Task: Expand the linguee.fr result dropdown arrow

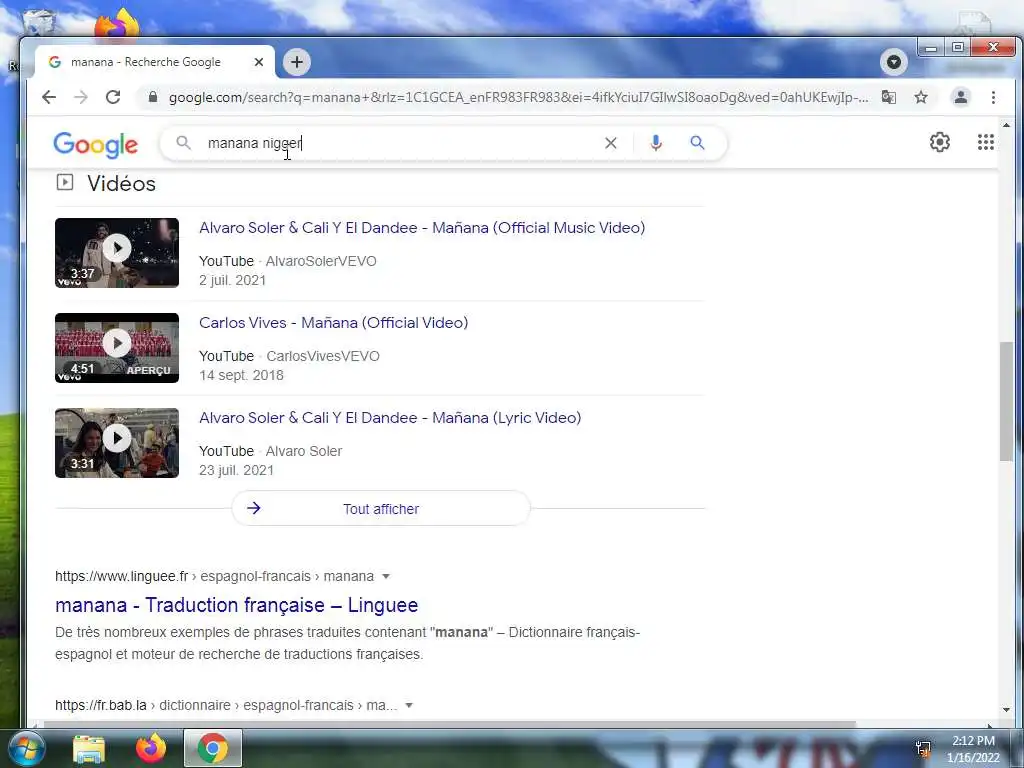Action: point(386,576)
